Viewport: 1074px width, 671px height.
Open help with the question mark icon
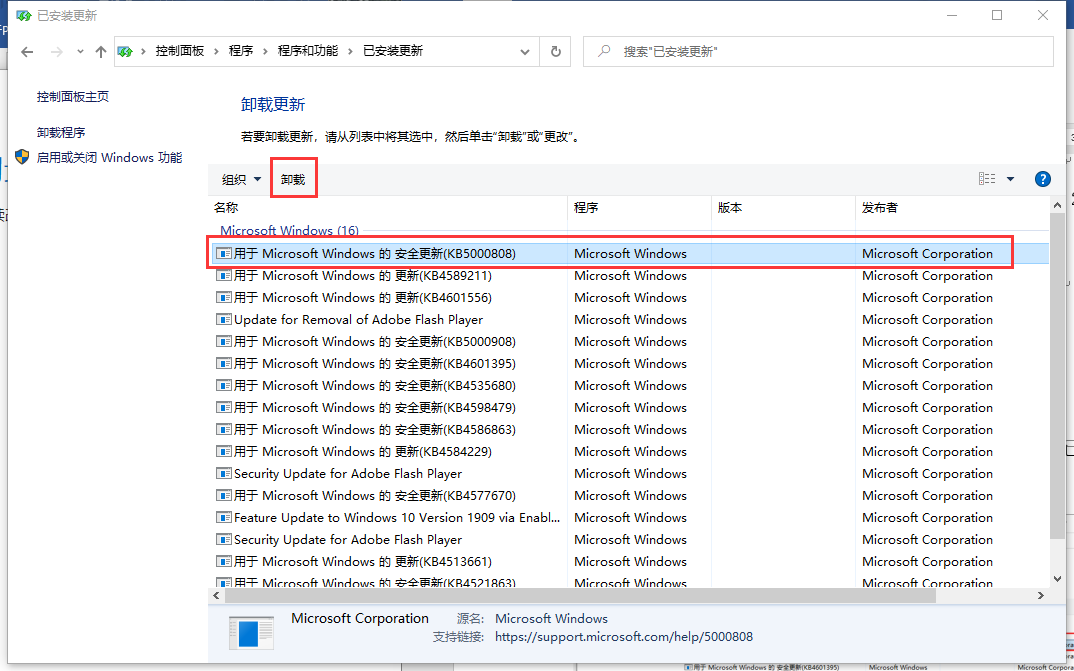click(x=1042, y=179)
